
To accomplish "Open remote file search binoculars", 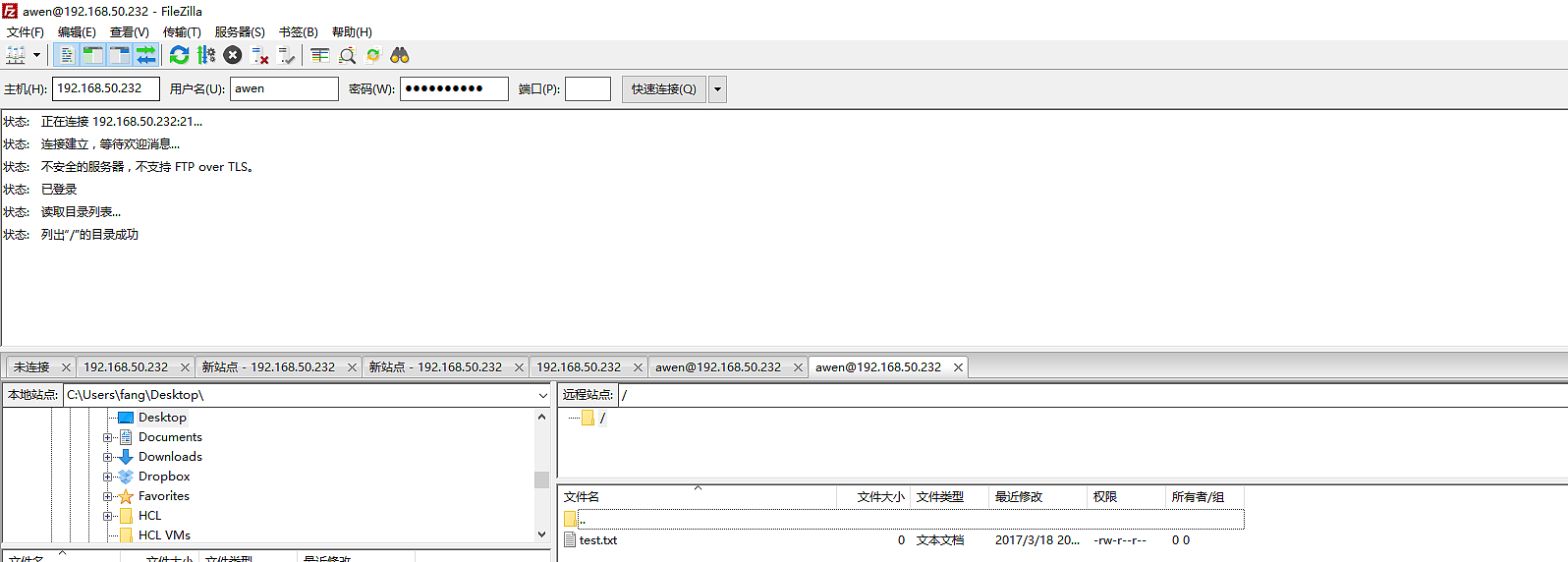I will point(400,55).
